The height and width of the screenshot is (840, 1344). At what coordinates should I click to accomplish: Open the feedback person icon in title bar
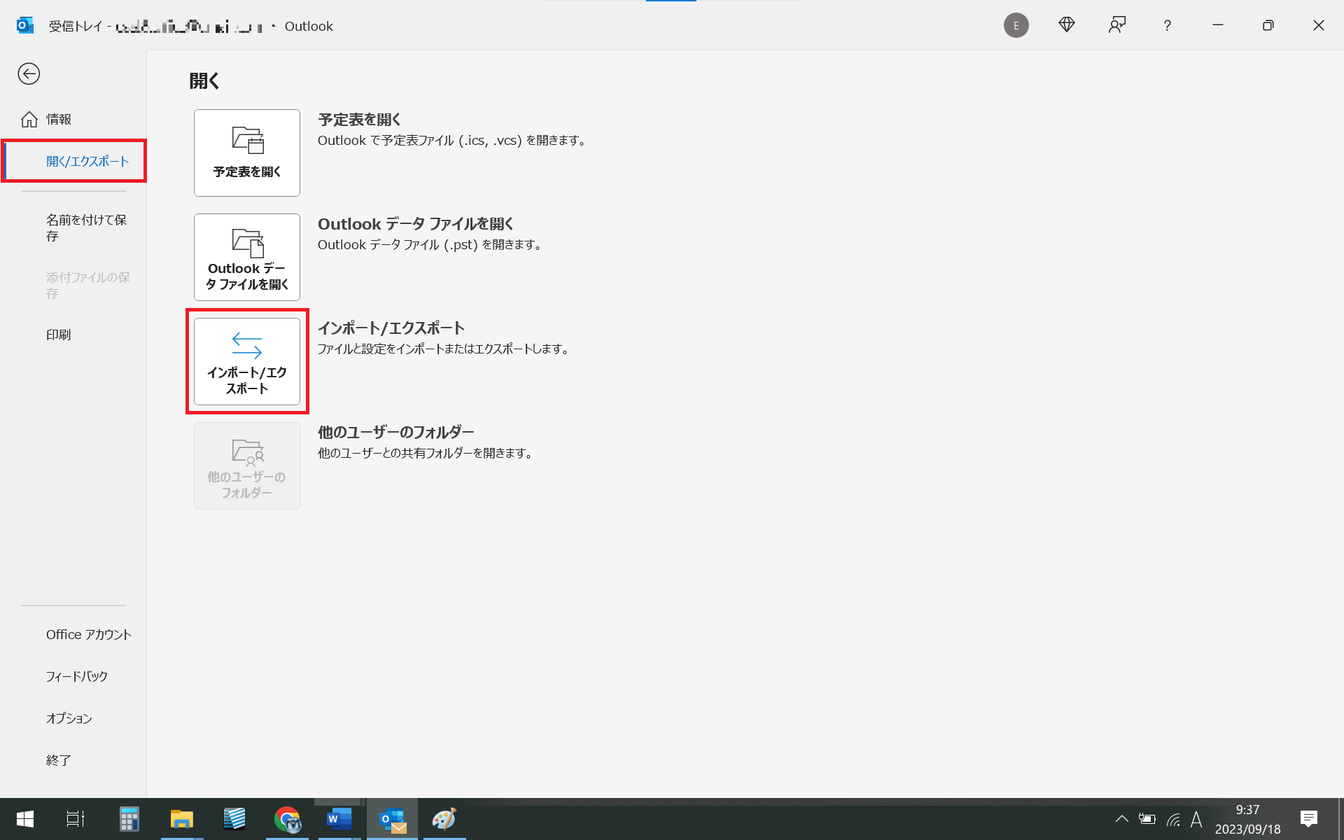coord(1117,26)
